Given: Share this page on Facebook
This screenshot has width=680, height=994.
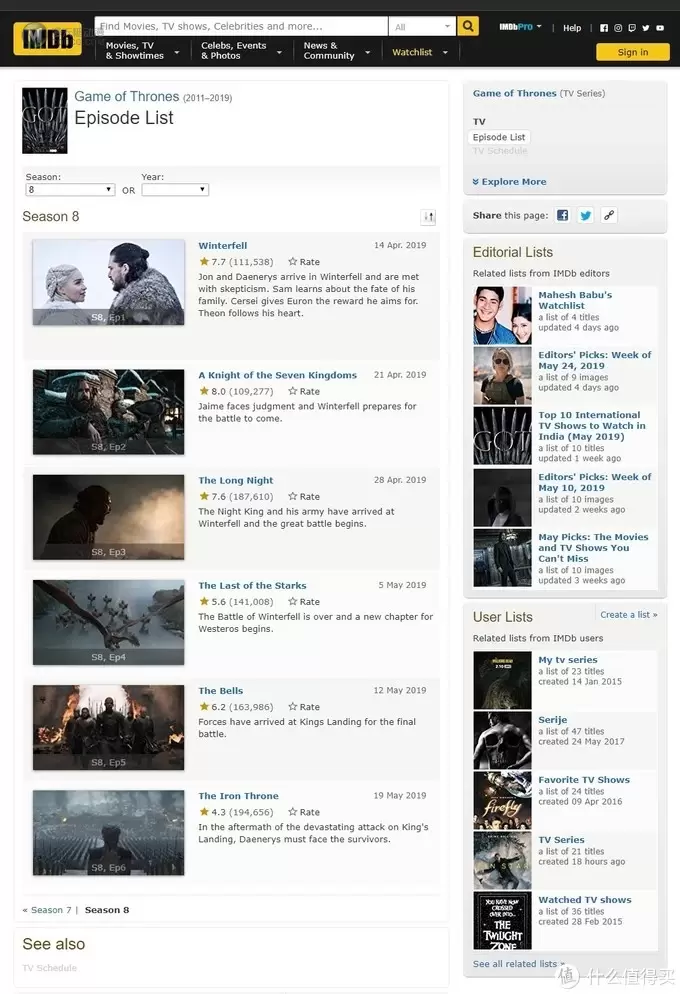Looking at the screenshot, I should 562,215.
